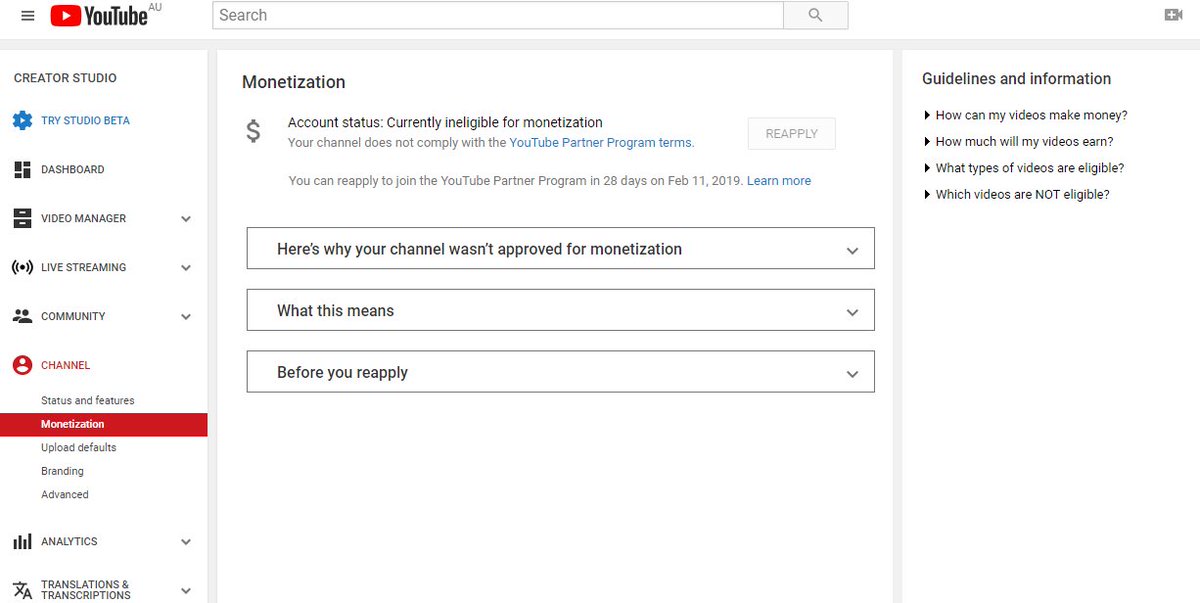This screenshot has height=603, width=1200.
Task: Click the Creator Studio heading
Action: [65, 78]
